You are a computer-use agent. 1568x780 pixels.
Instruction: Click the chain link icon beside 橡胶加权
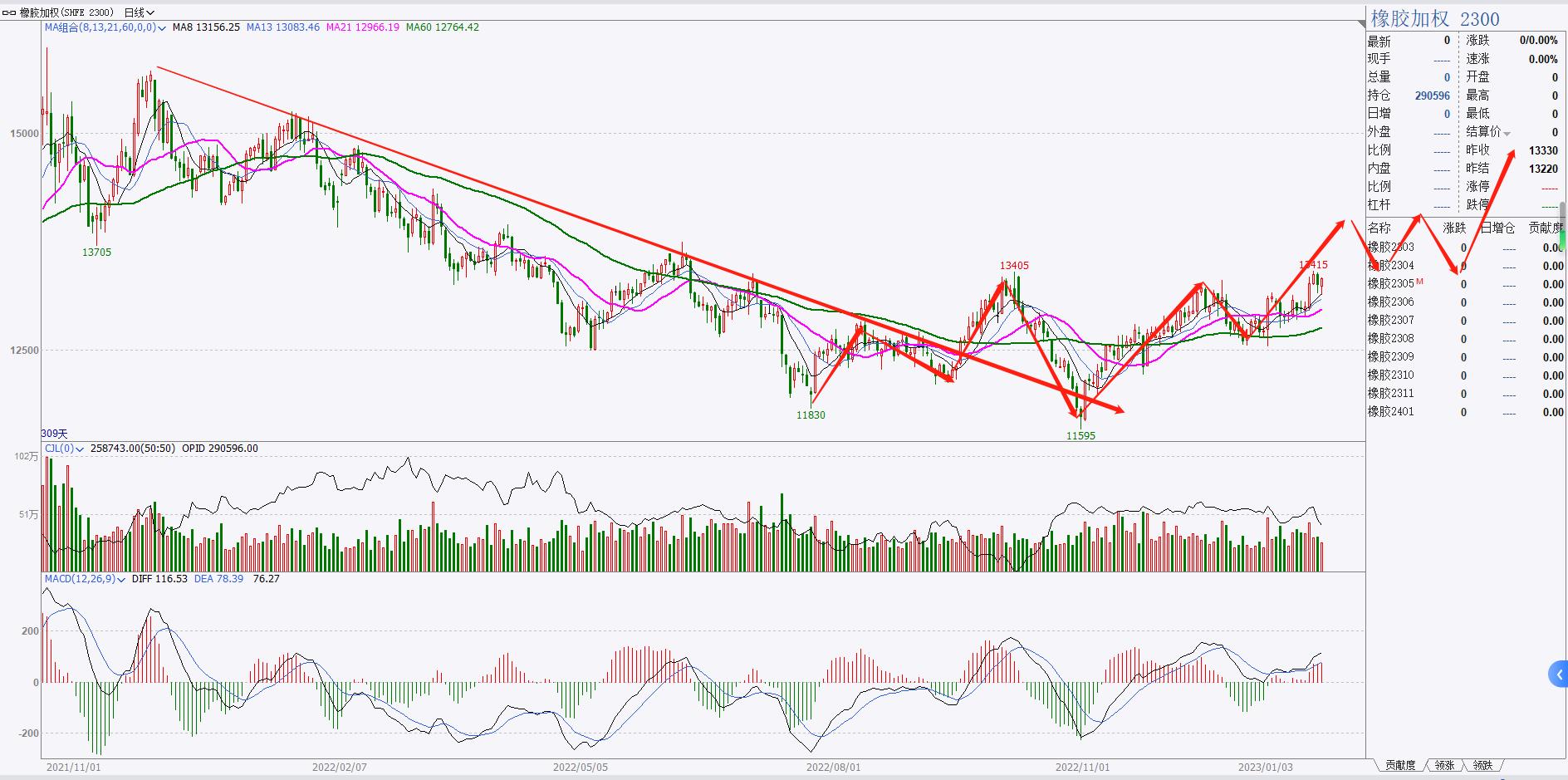9,12
